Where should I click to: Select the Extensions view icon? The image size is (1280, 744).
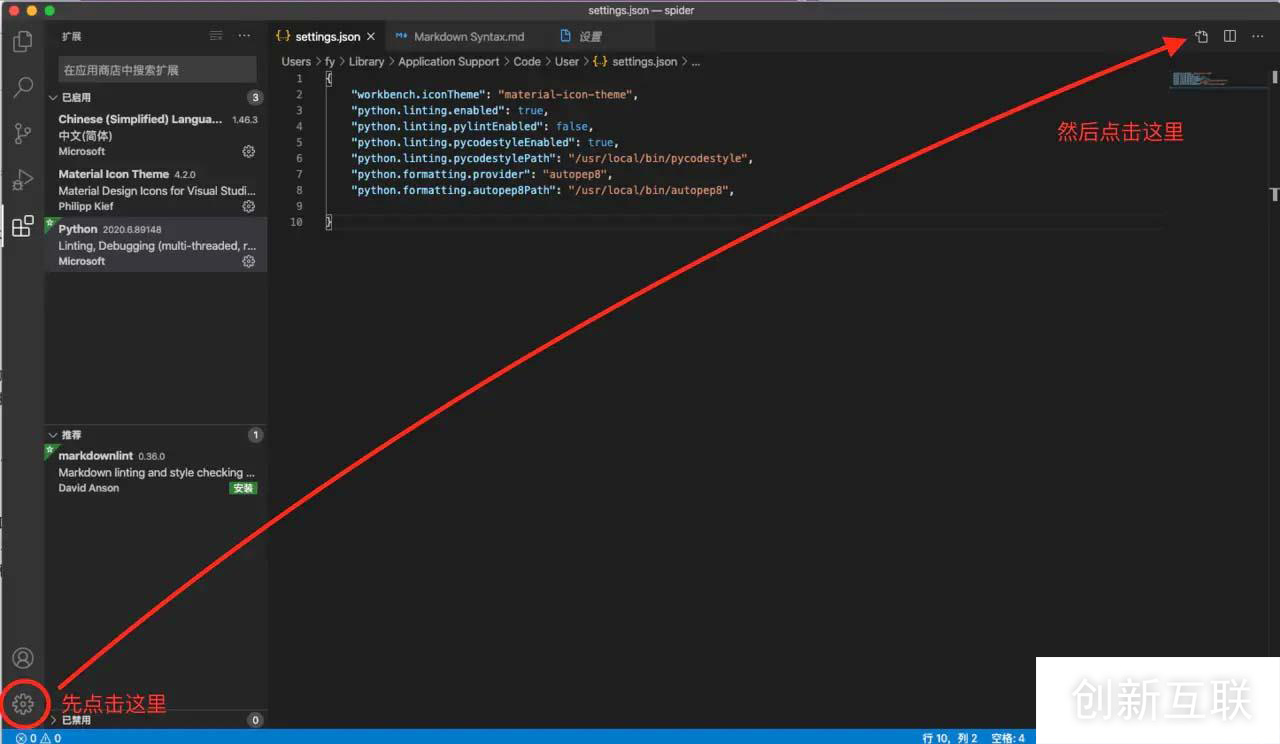pyautogui.click(x=22, y=226)
